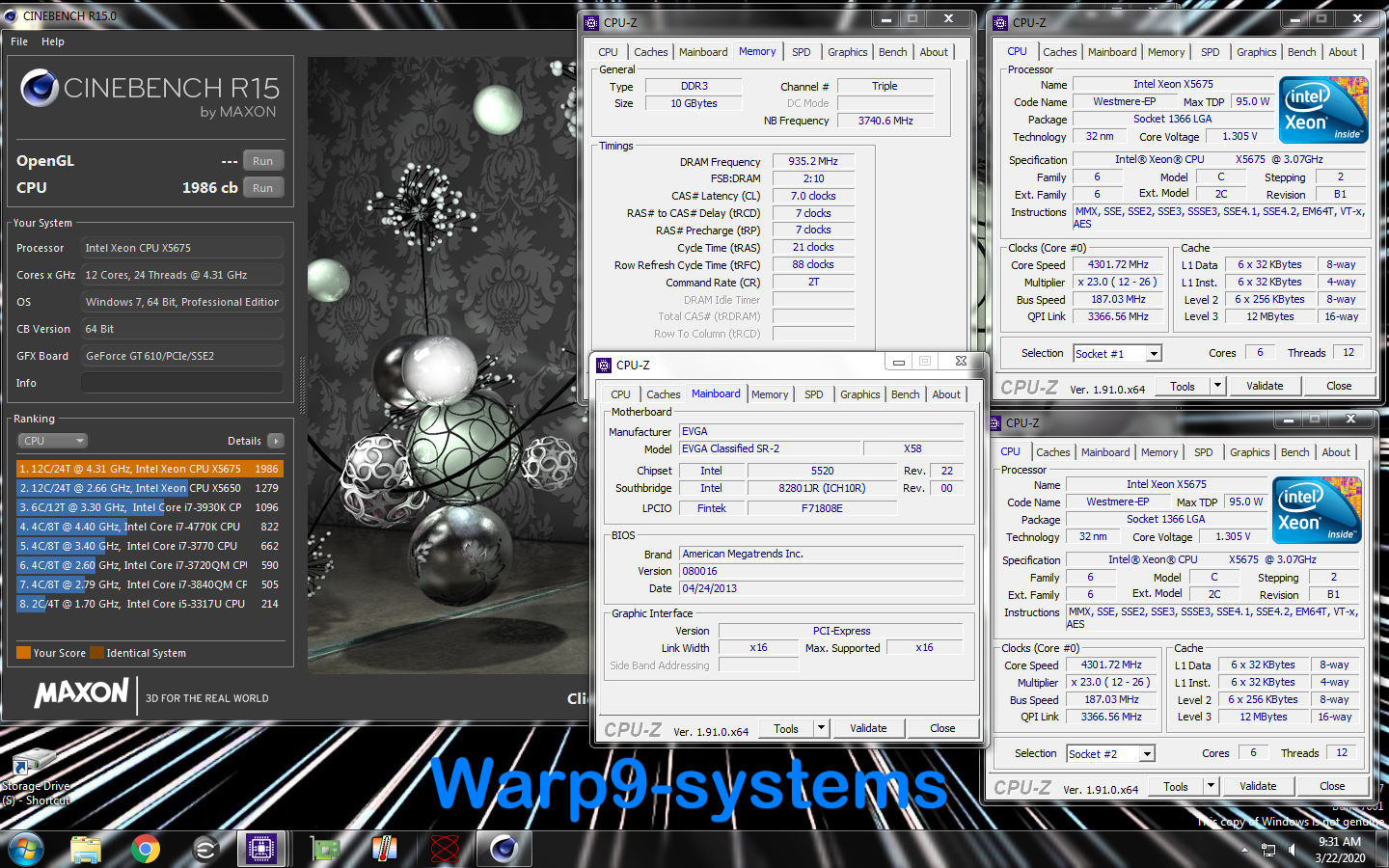Screen dimensions: 1389x868
Task: Click Tools button in Mainboard CPU-Z window
Action: [x=786, y=728]
